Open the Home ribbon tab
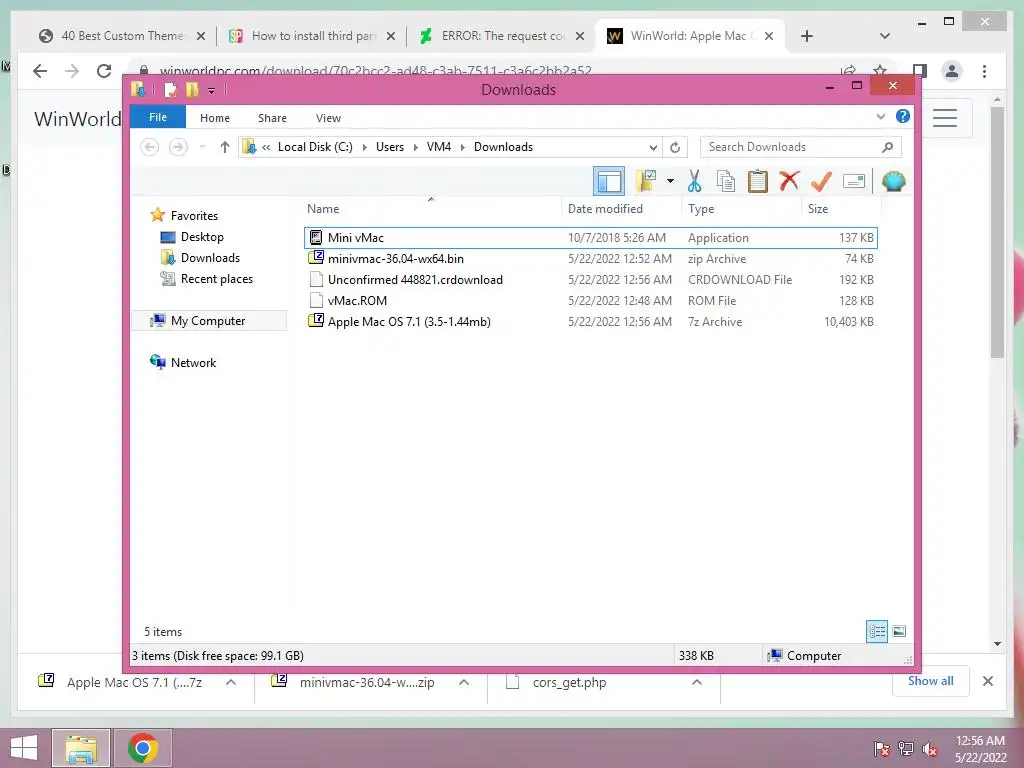This screenshot has height=768, width=1024. tap(215, 118)
